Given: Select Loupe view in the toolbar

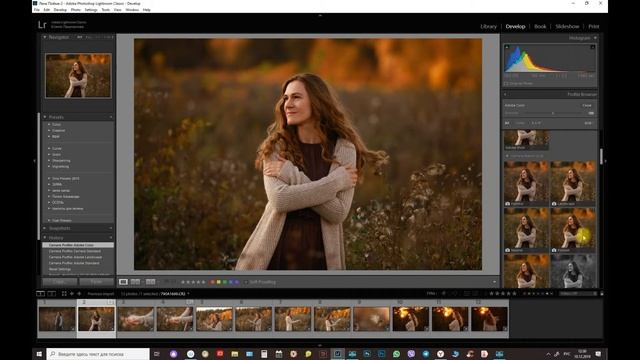Looking at the screenshot, I should [123, 282].
